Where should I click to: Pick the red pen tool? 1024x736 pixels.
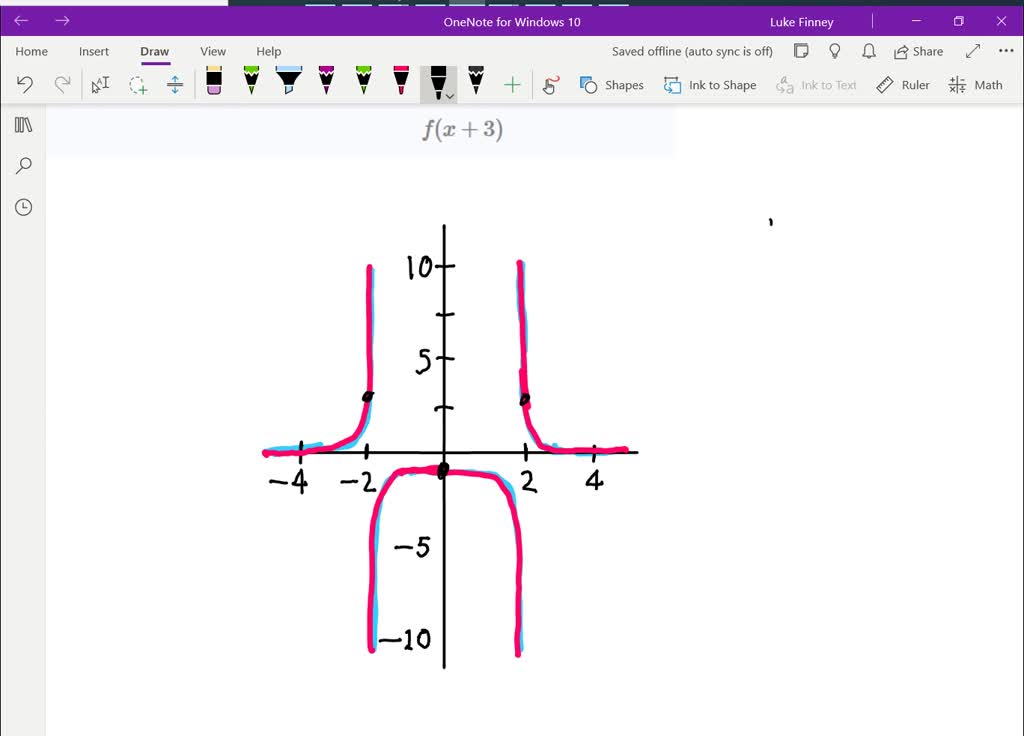(x=401, y=84)
